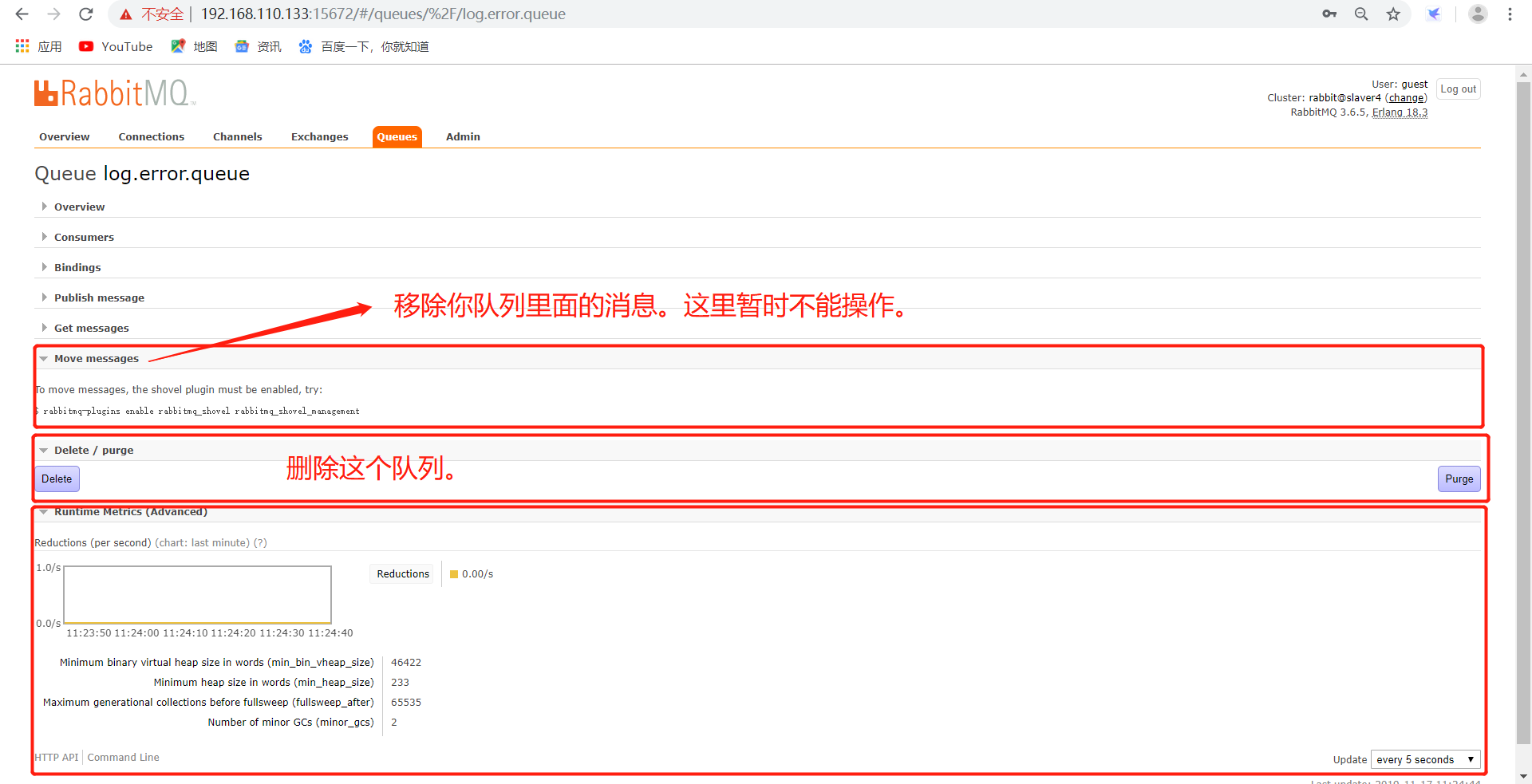This screenshot has width=1532, height=784.
Task: Open the YouTube bookmark
Action: (116, 46)
